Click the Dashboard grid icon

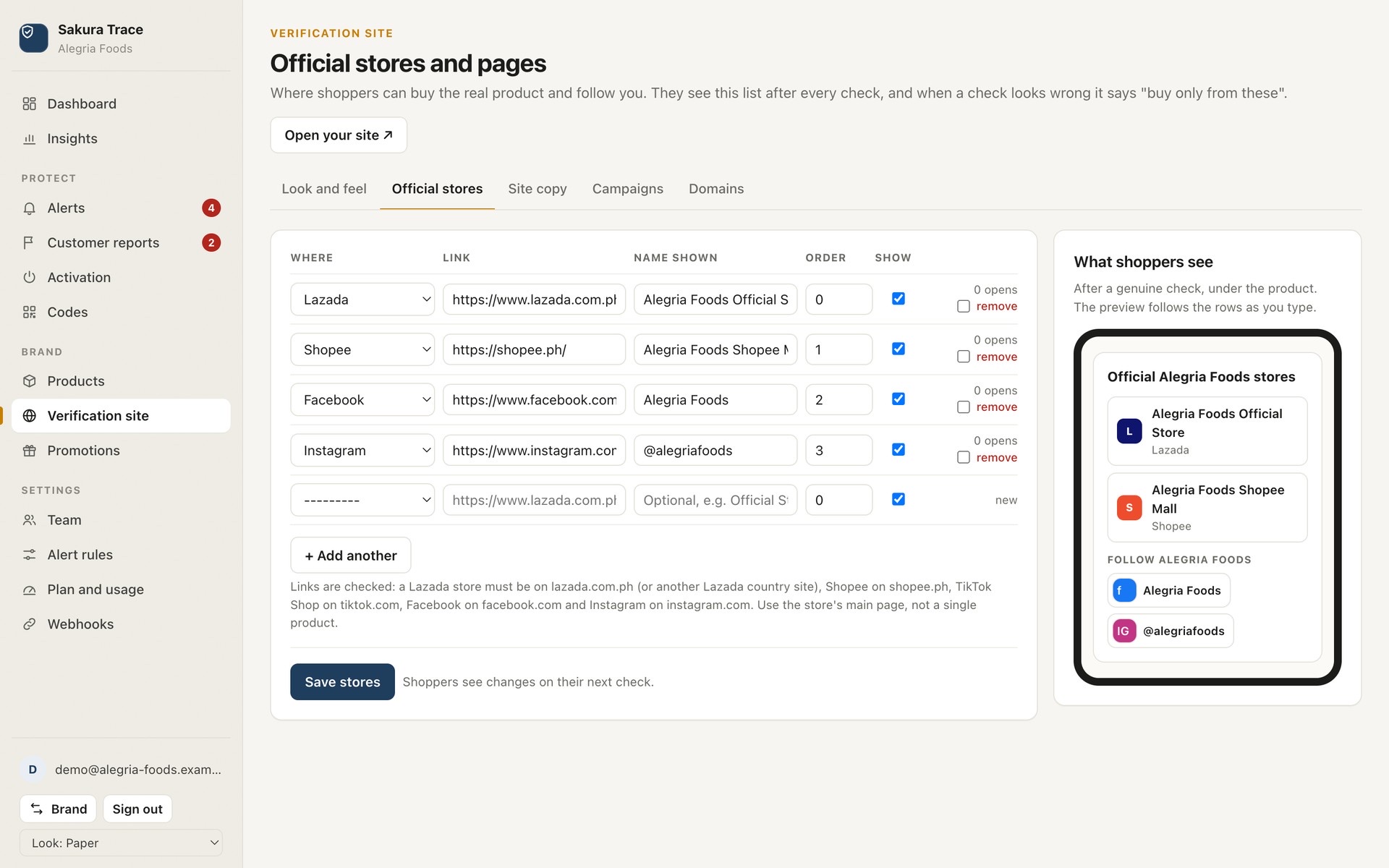[29, 103]
